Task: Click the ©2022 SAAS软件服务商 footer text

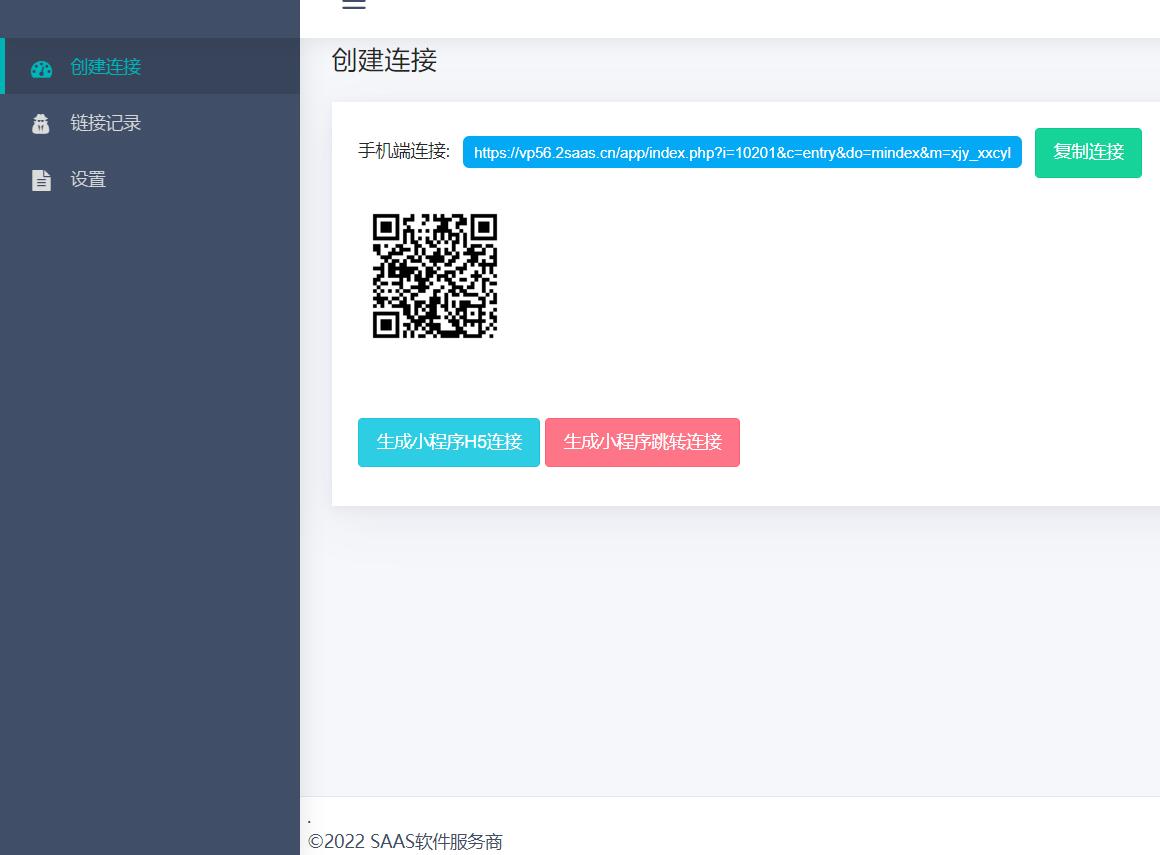Action: pos(405,841)
